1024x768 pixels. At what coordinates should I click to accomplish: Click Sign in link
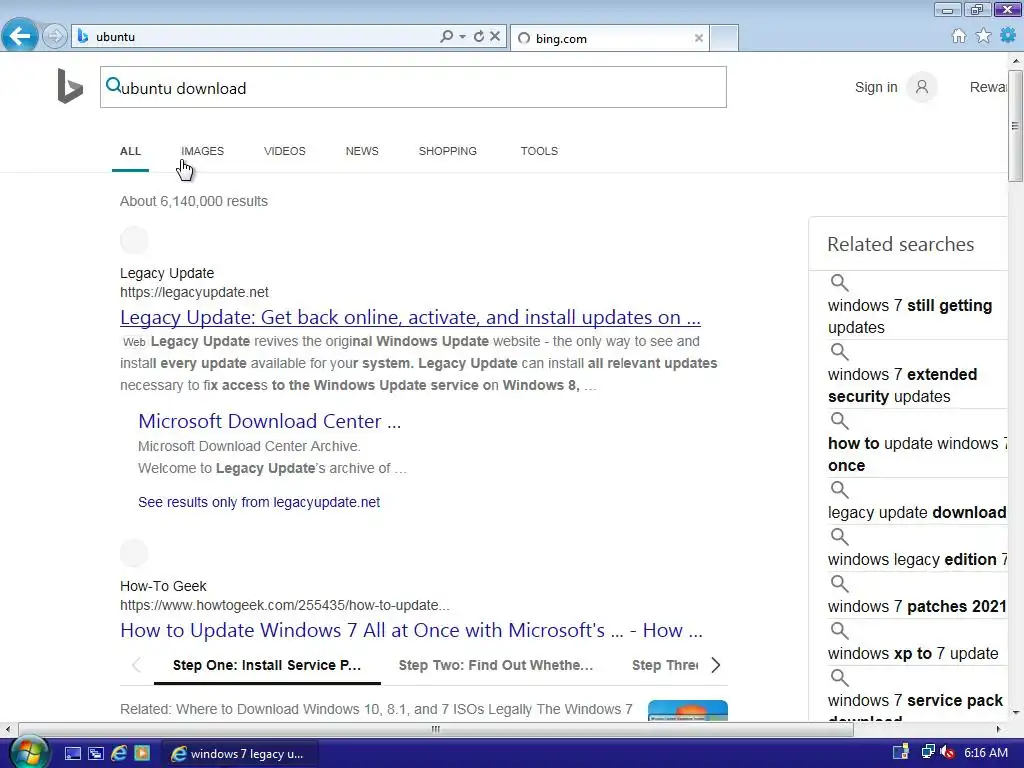pyautogui.click(x=876, y=87)
